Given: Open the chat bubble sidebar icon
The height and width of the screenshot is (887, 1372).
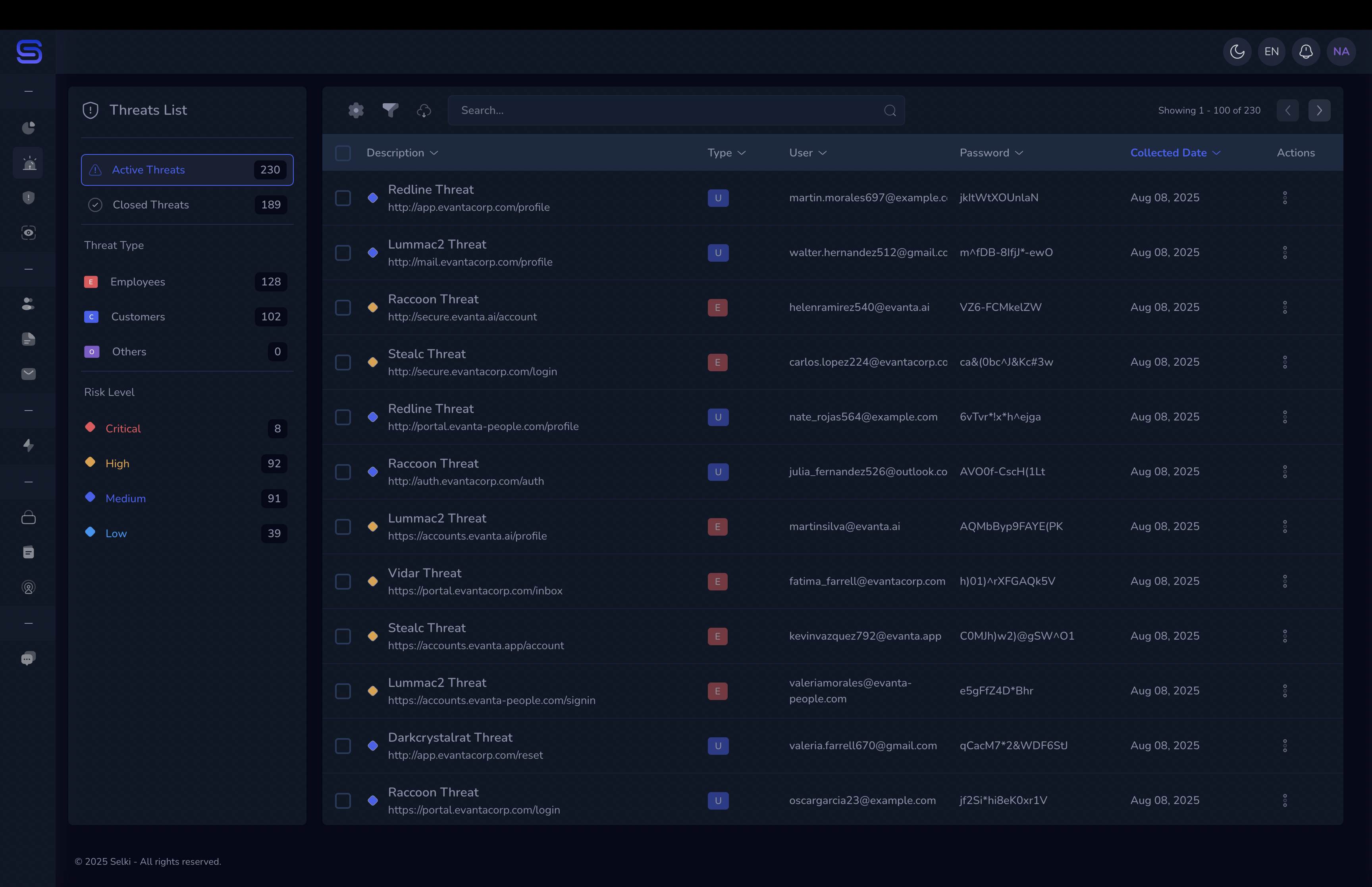Looking at the screenshot, I should pos(28,658).
